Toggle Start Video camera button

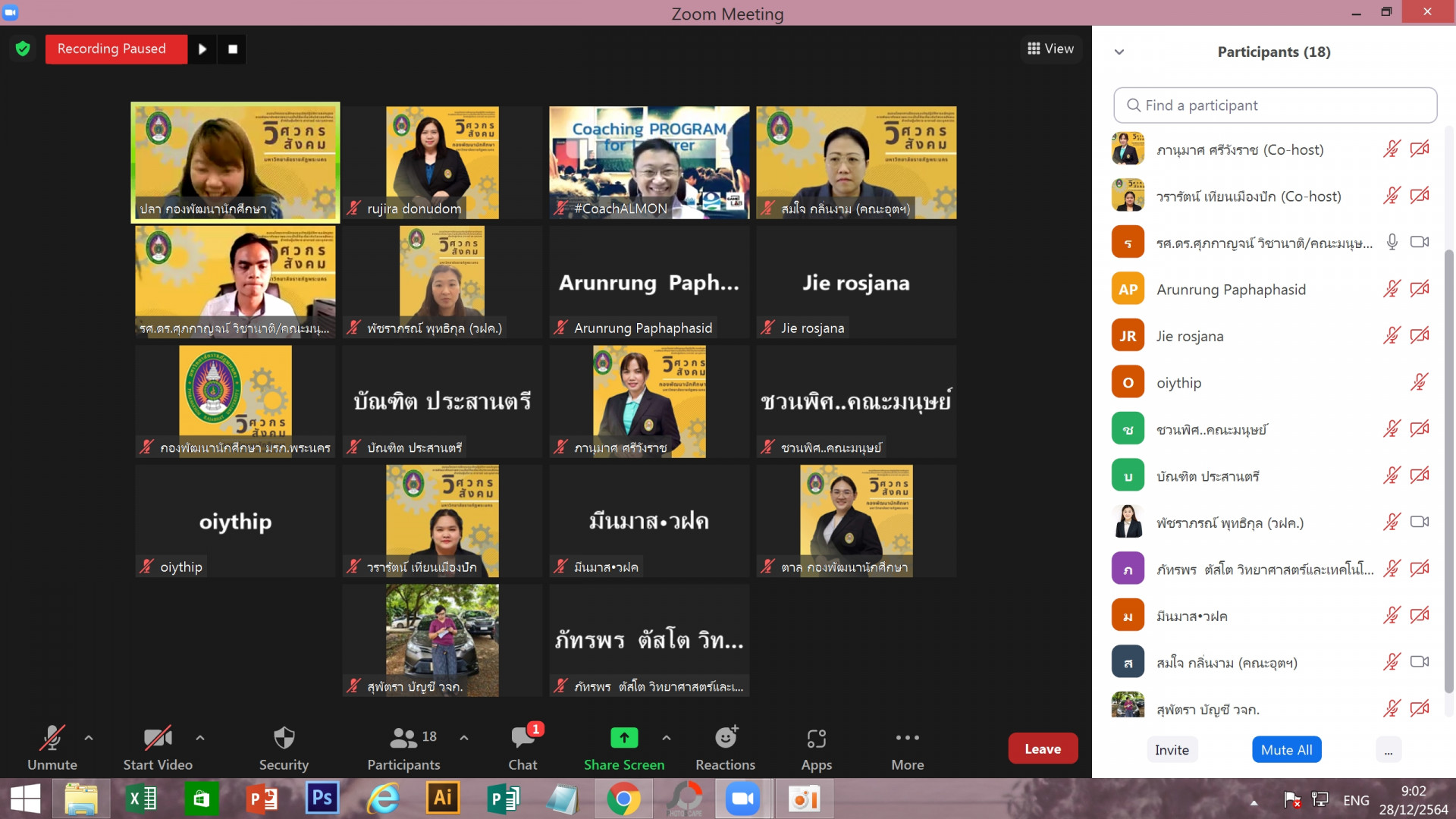(x=157, y=737)
